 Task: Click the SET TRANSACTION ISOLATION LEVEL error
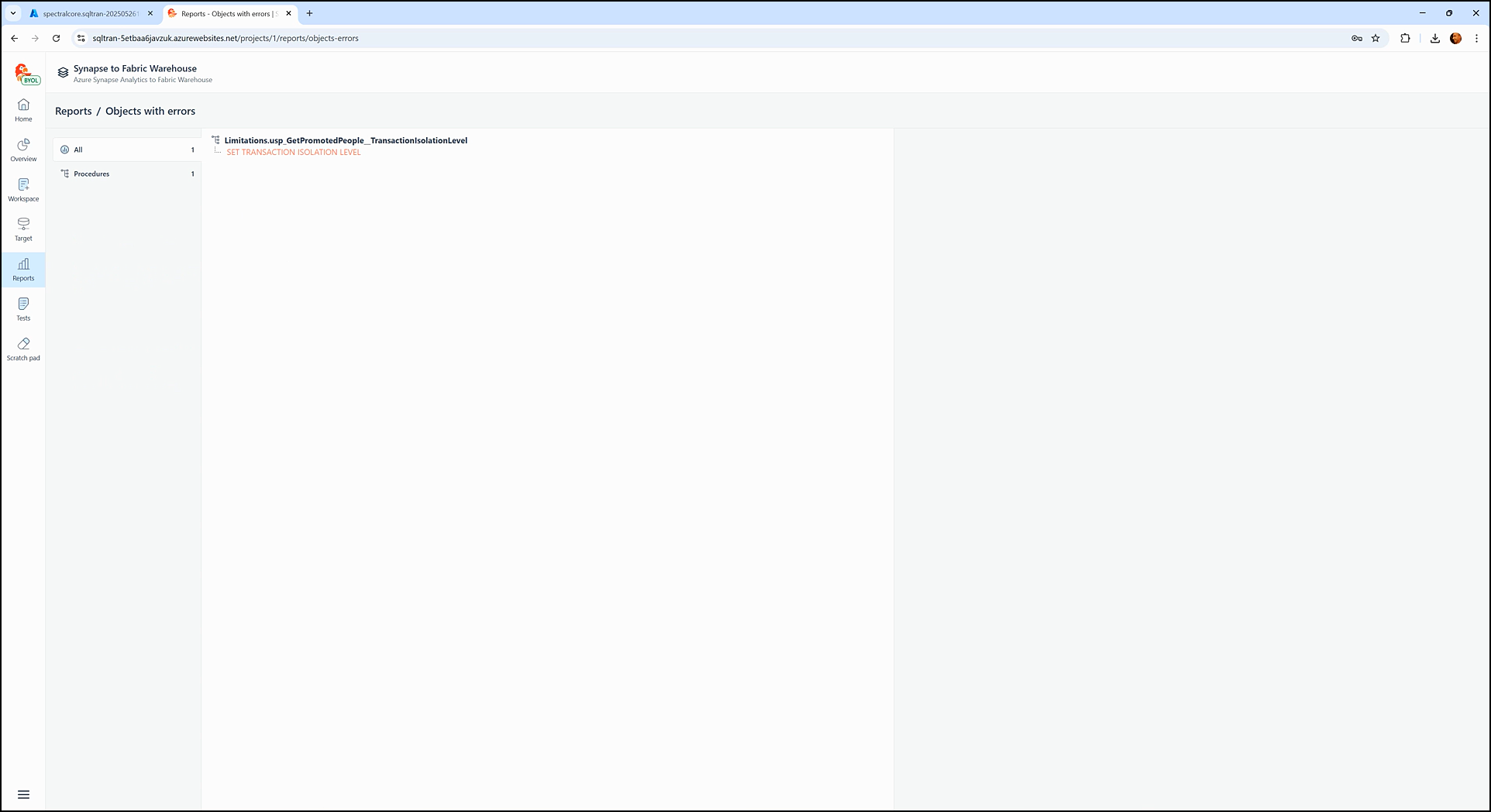tap(294, 153)
